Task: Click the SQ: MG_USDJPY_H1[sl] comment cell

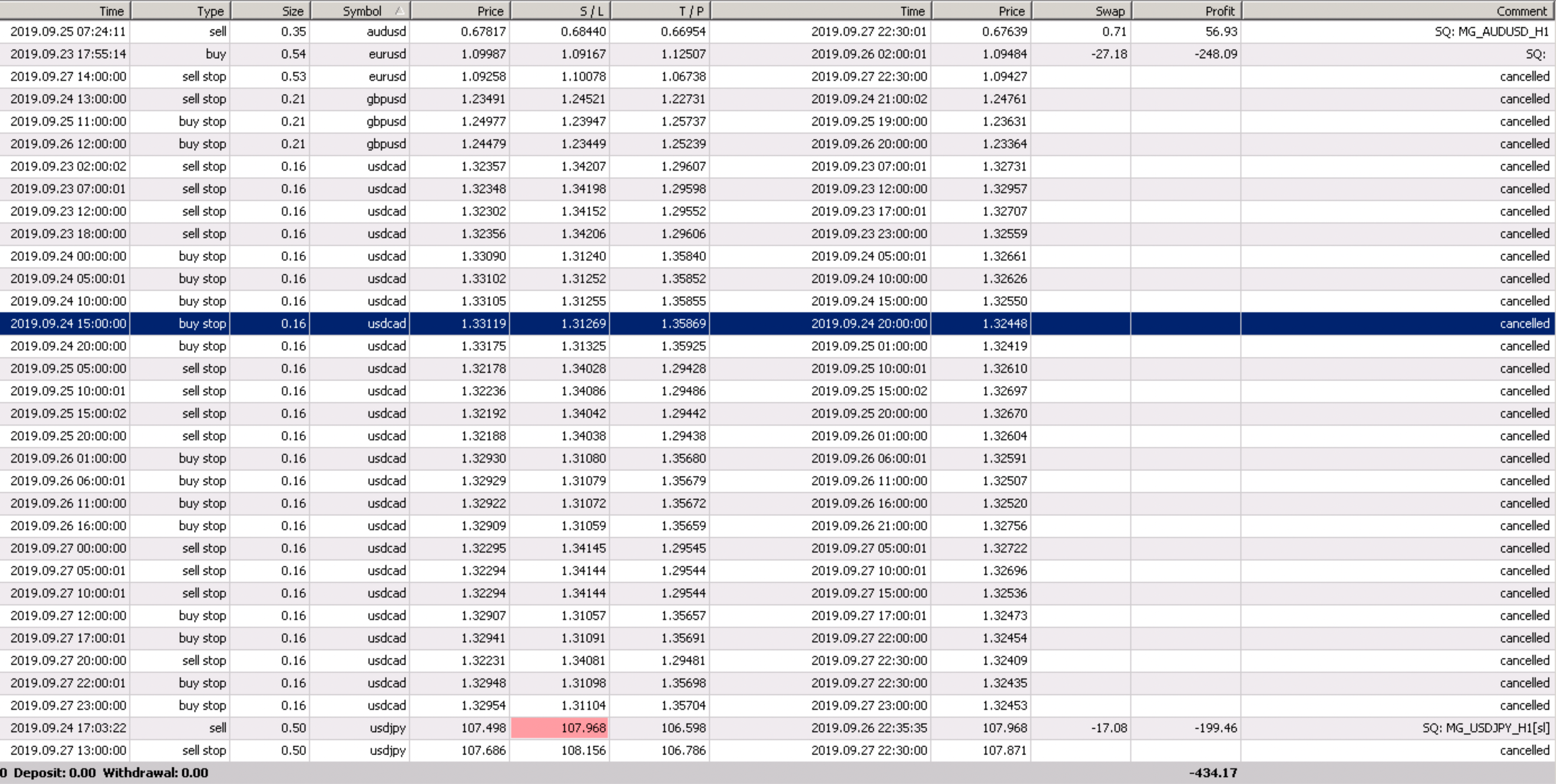Action: [1485, 728]
